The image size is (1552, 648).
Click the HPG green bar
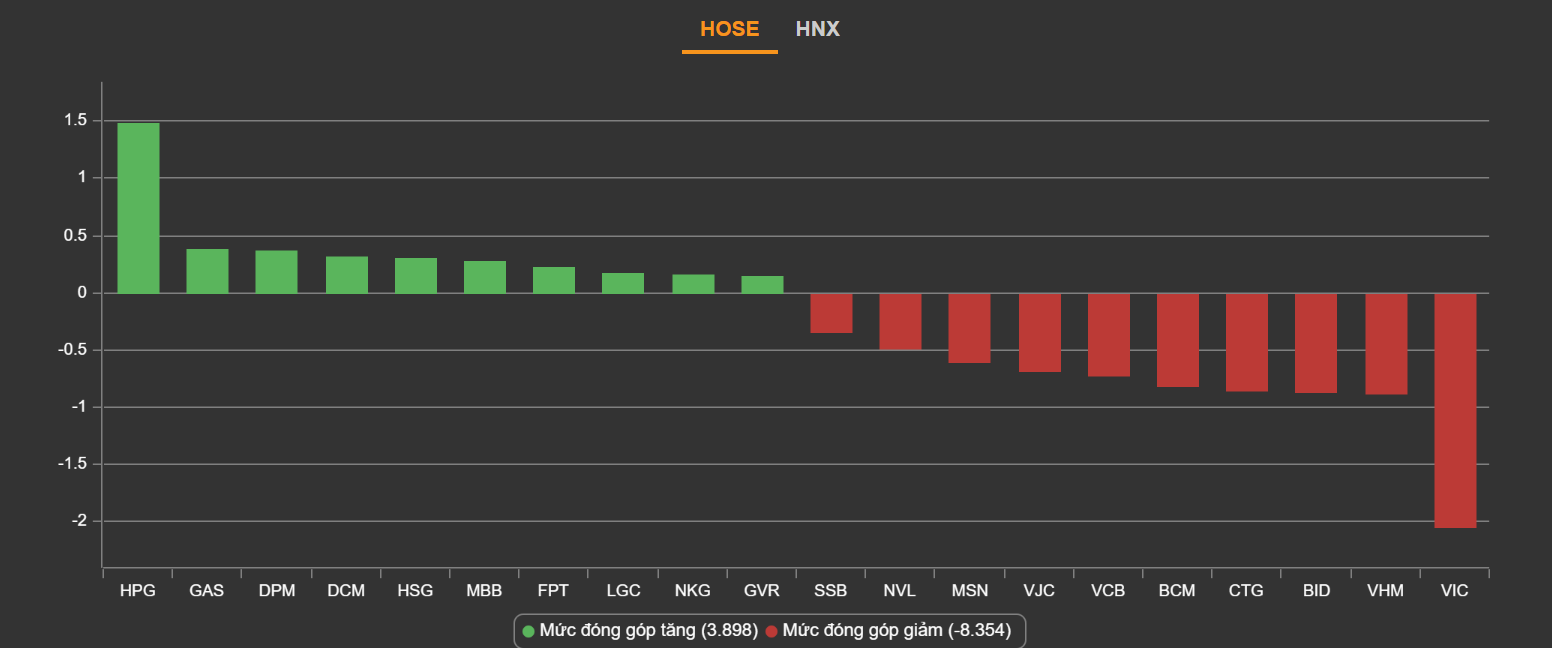coord(138,208)
